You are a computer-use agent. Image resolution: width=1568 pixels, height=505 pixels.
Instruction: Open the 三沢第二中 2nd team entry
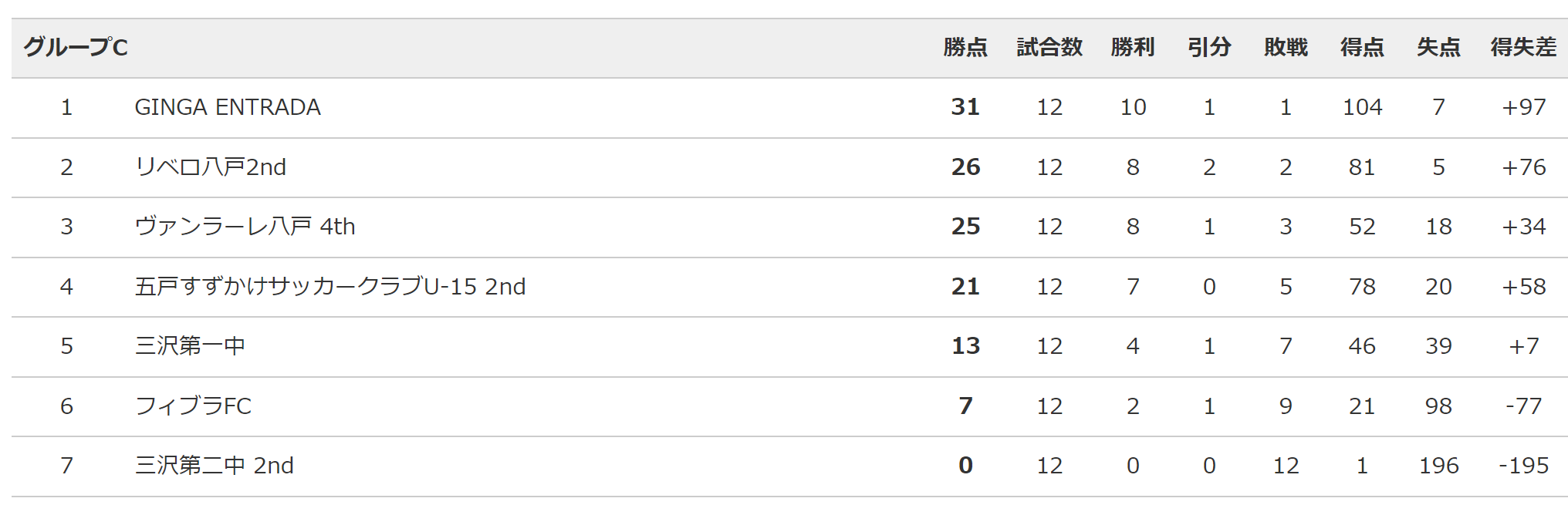(x=215, y=466)
